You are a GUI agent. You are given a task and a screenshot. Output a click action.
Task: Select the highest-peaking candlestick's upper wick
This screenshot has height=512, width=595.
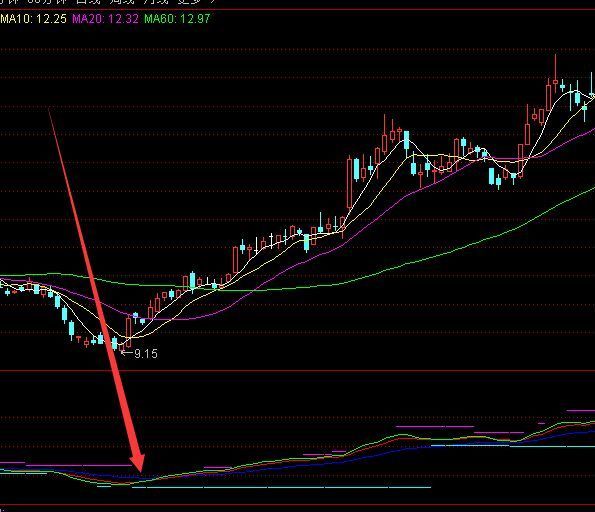click(x=556, y=67)
